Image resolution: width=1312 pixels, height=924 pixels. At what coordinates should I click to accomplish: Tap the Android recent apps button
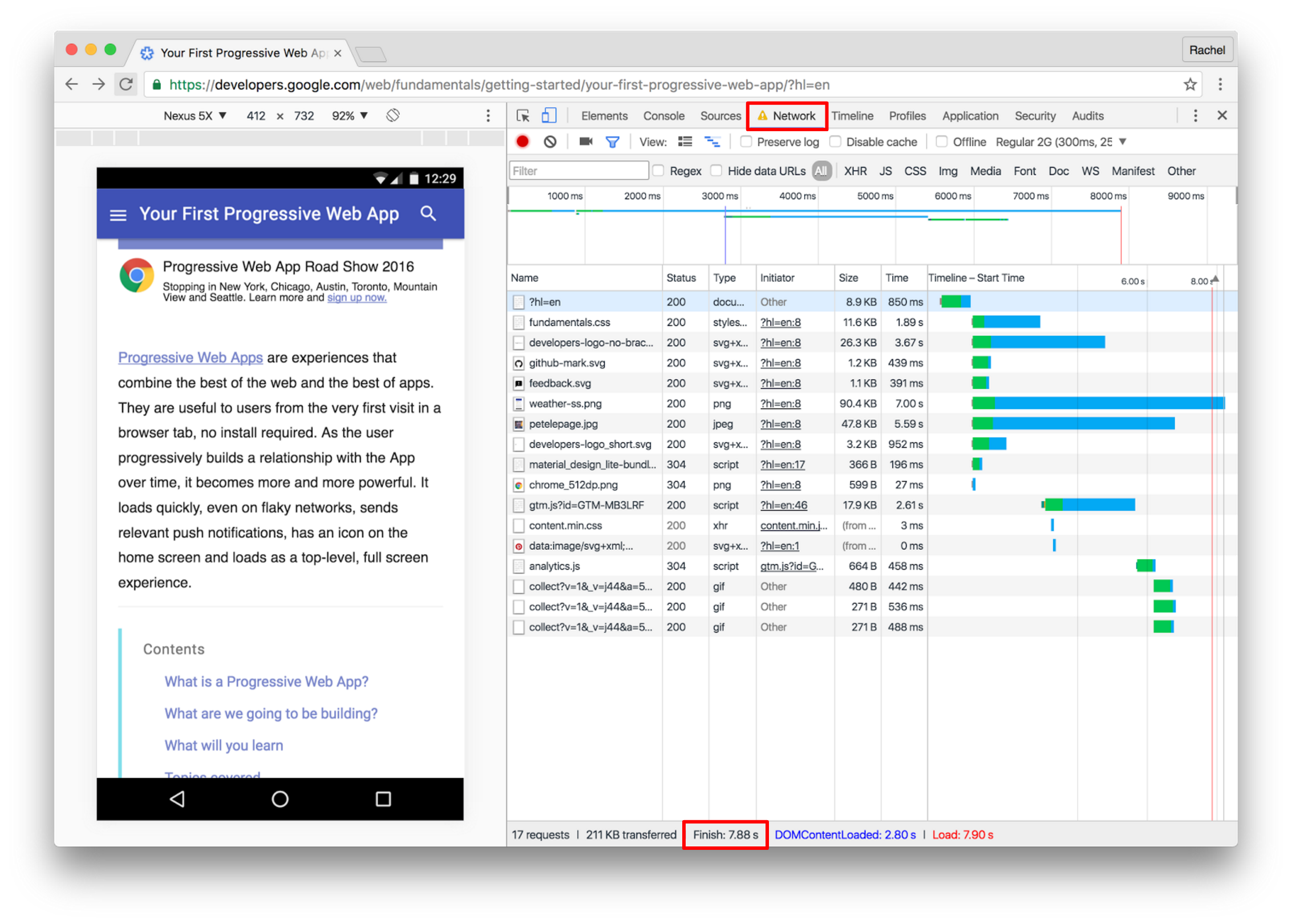pyautogui.click(x=383, y=799)
